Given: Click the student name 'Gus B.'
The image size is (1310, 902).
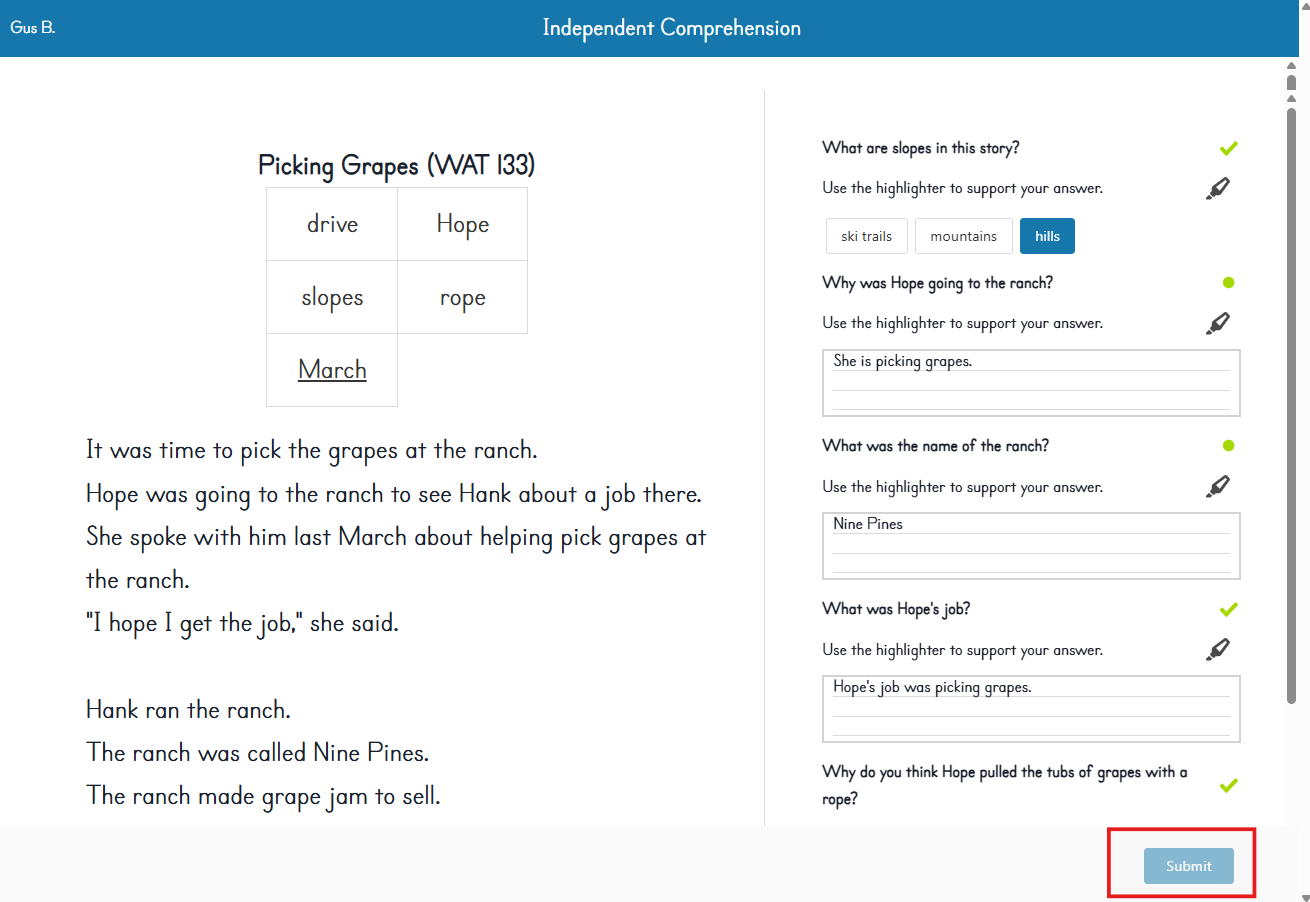Looking at the screenshot, I should click(33, 27).
